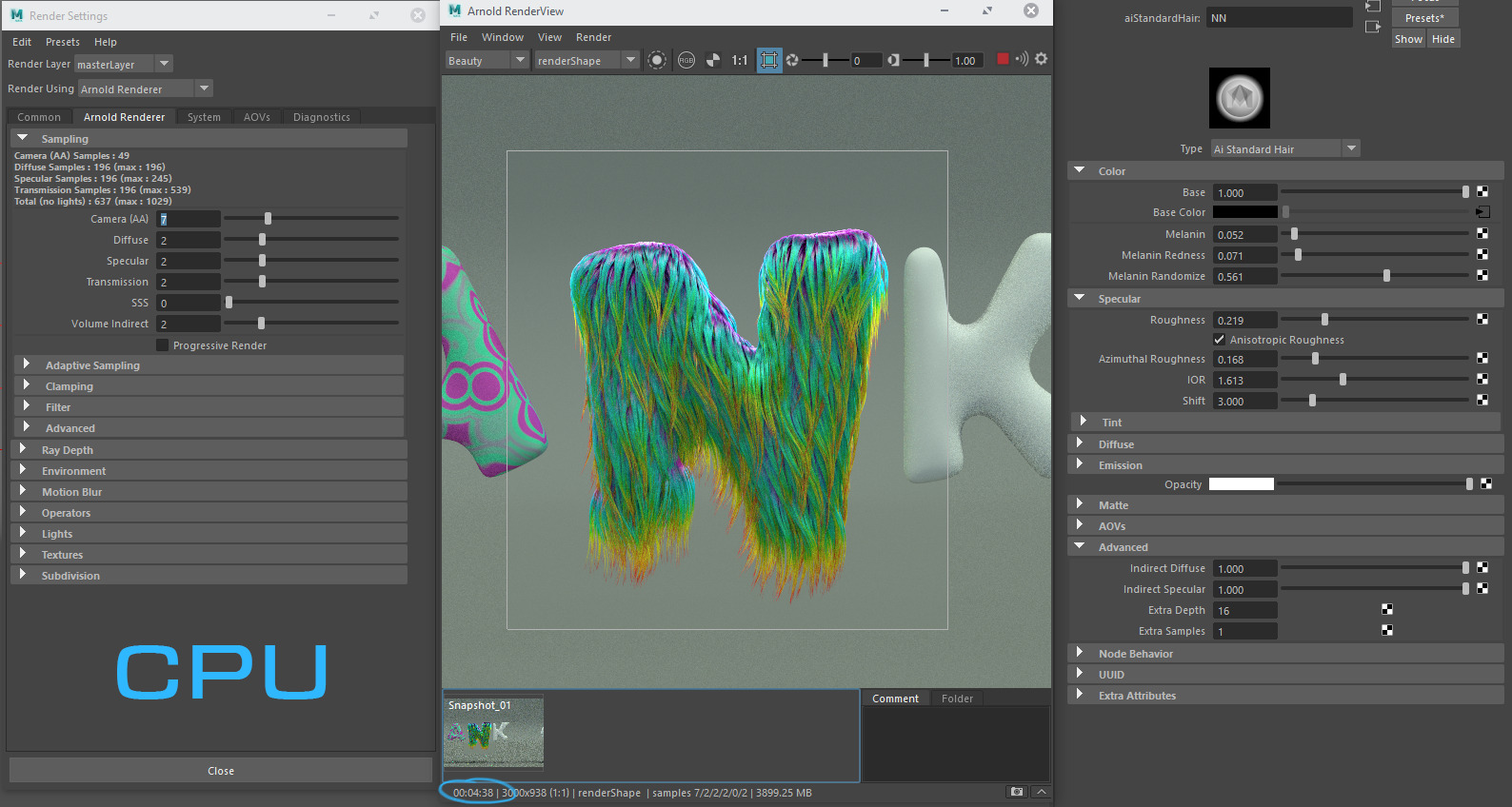This screenshot has width=1512, height=807.
Task: Set RenderView zoom to 1:1
Action: [740, 60]
